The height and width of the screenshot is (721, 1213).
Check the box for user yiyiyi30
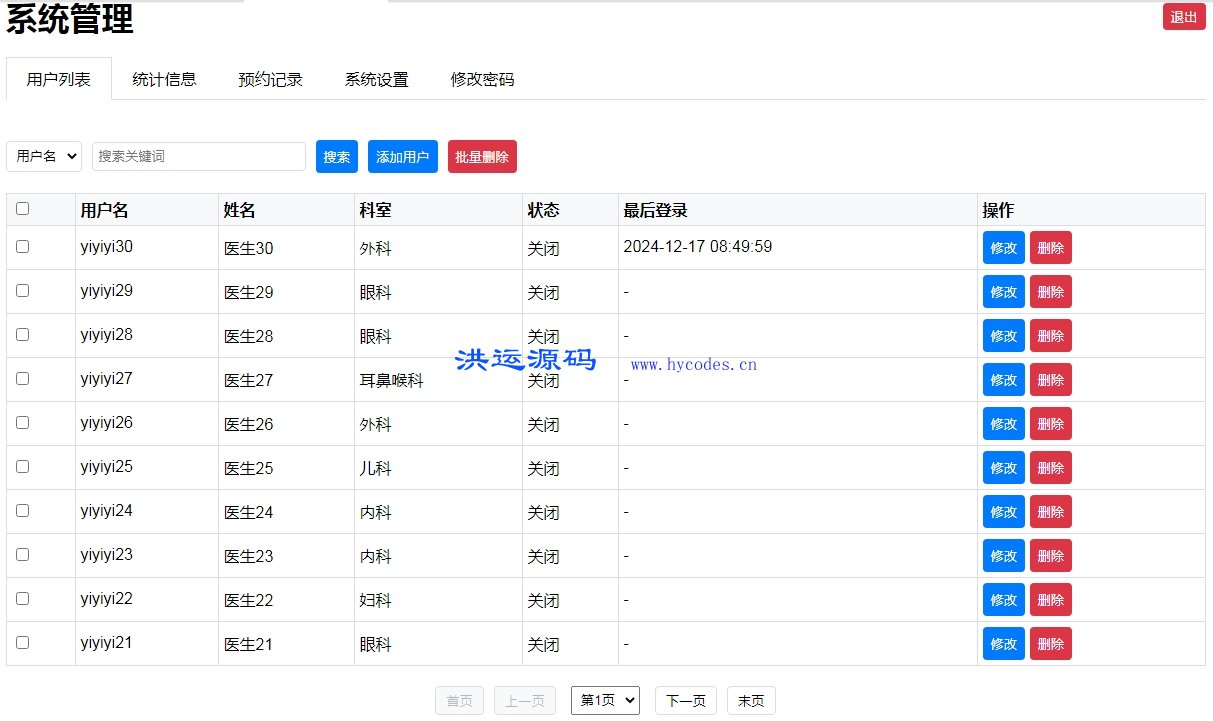click(22, 246)
